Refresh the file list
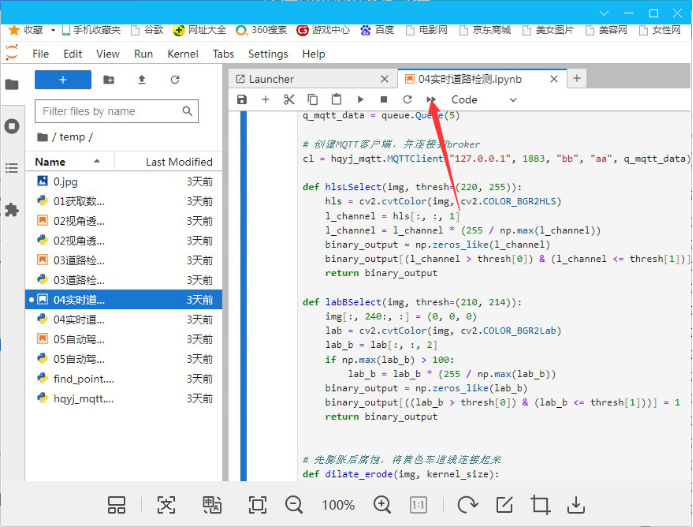The width and height of the screenshot is (693, 527). [x=175, y=80]
